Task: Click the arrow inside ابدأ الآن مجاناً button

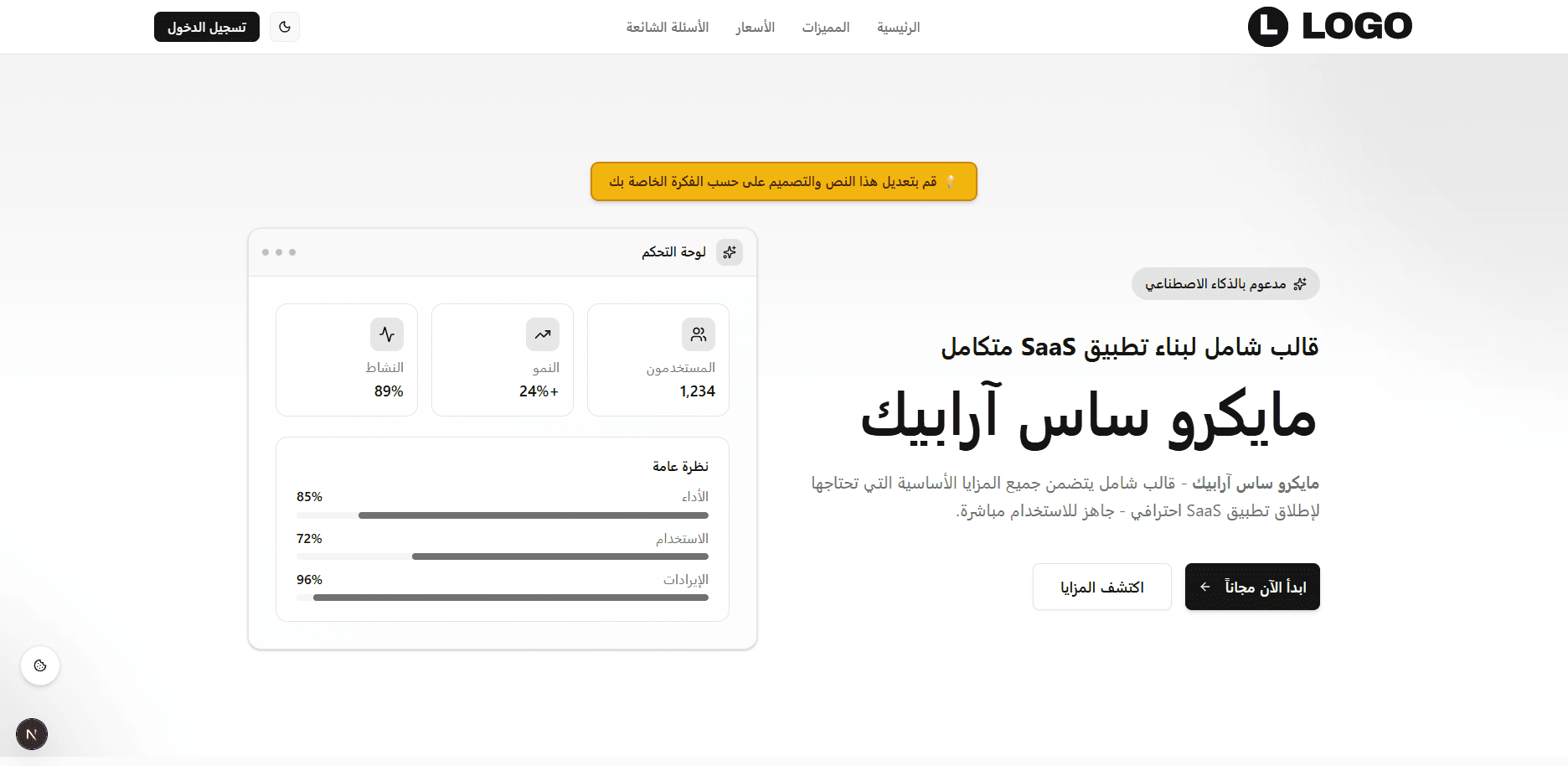Action: (1204, 587)
